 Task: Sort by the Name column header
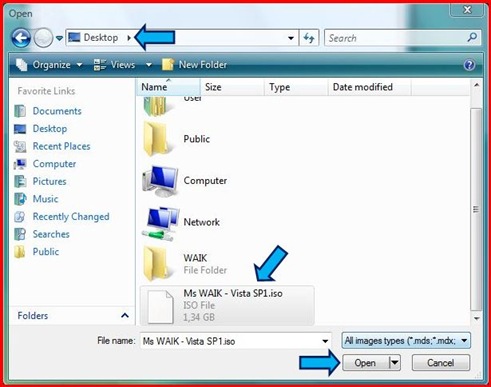(168, 87)
